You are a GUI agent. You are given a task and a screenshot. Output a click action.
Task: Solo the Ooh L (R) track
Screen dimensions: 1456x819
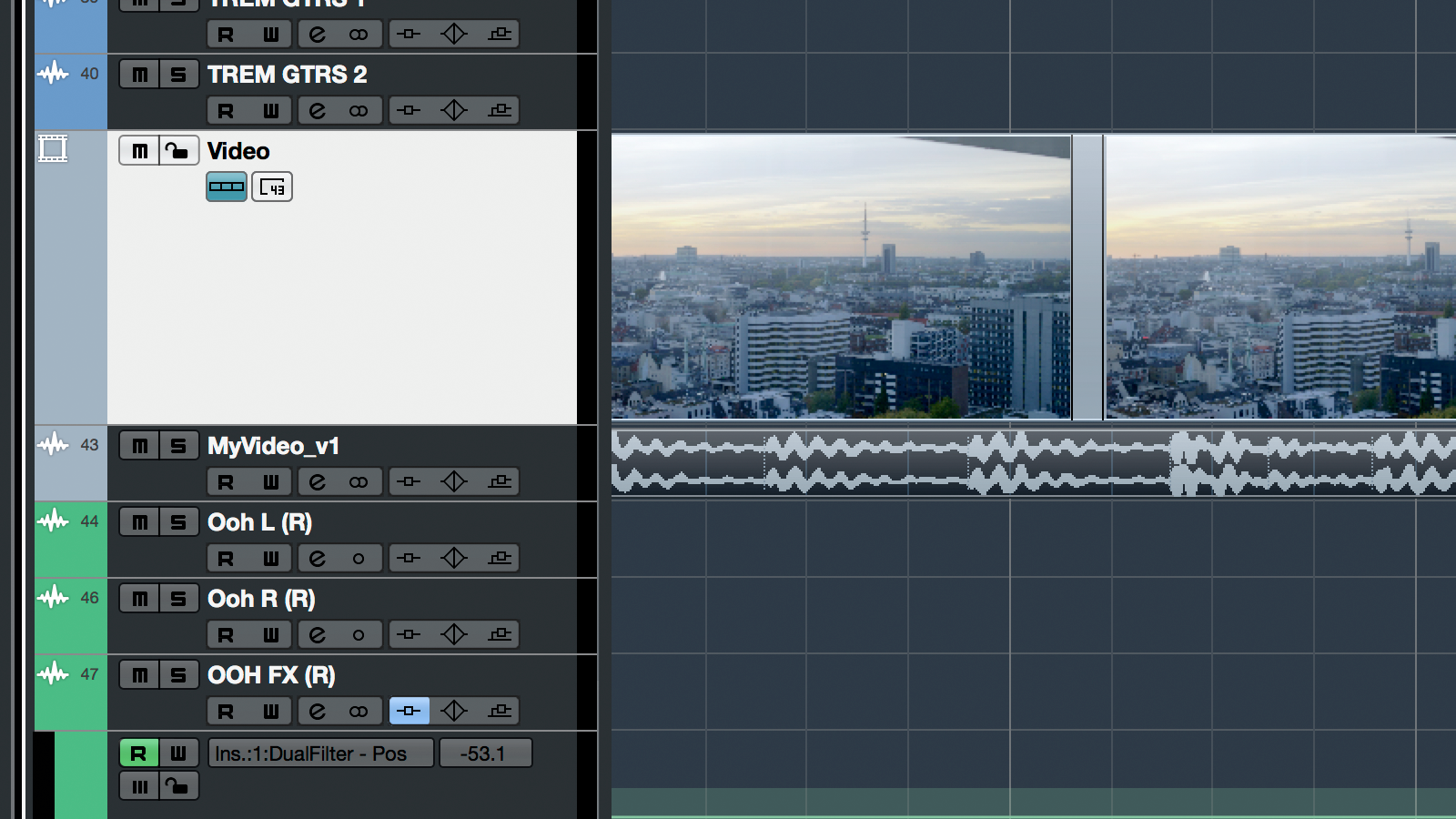(x=178, y=522)
